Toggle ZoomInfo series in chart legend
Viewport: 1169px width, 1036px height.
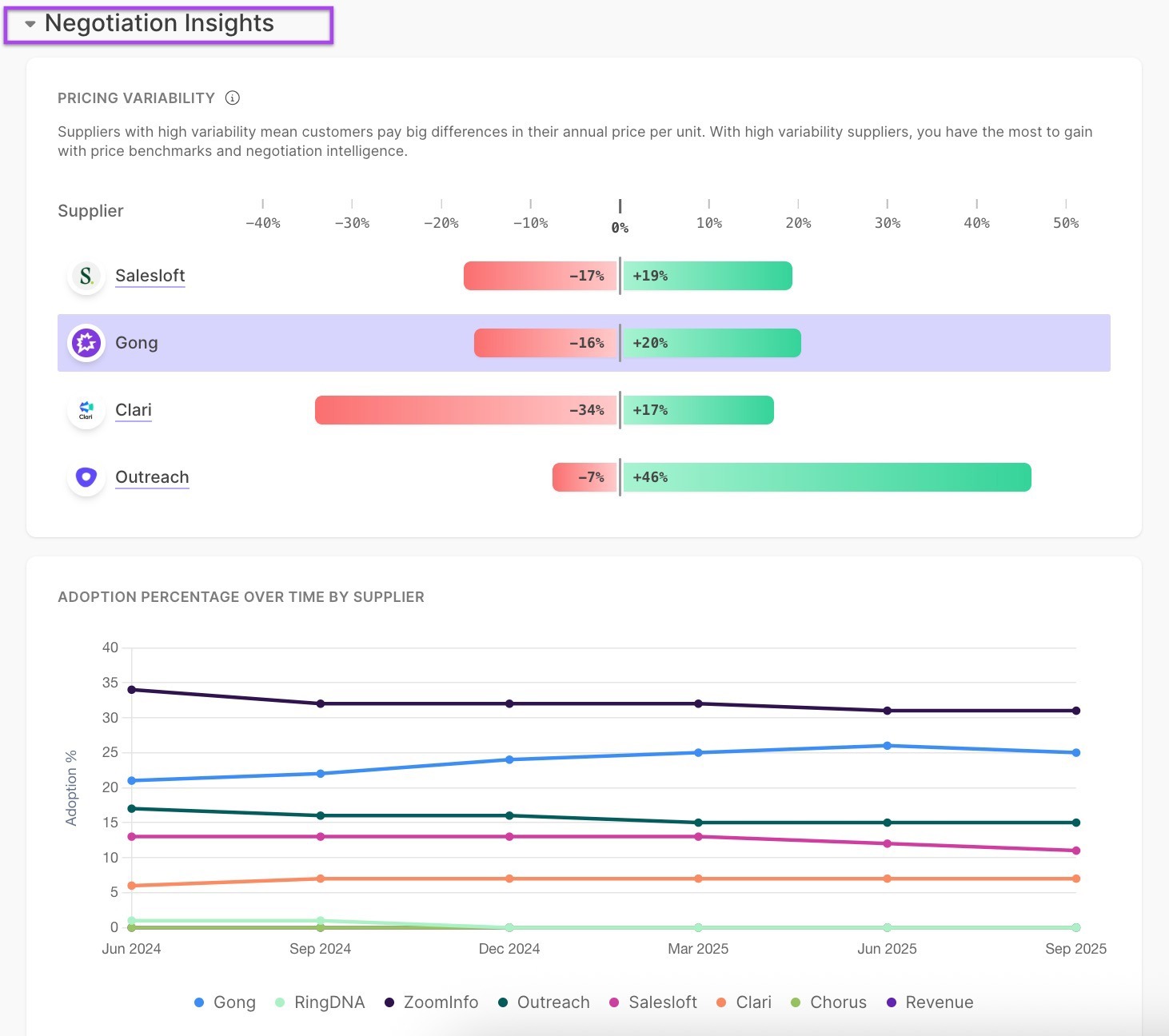(432, 1002)
